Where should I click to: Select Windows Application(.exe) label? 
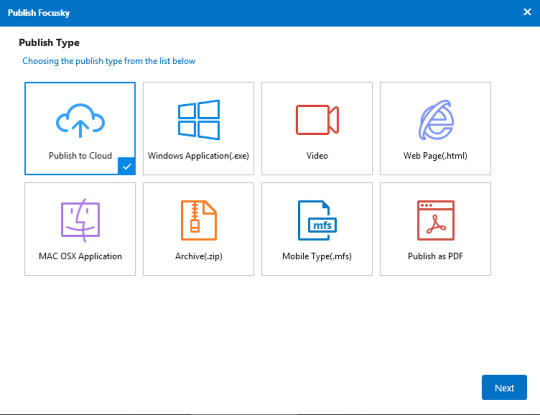199,156
